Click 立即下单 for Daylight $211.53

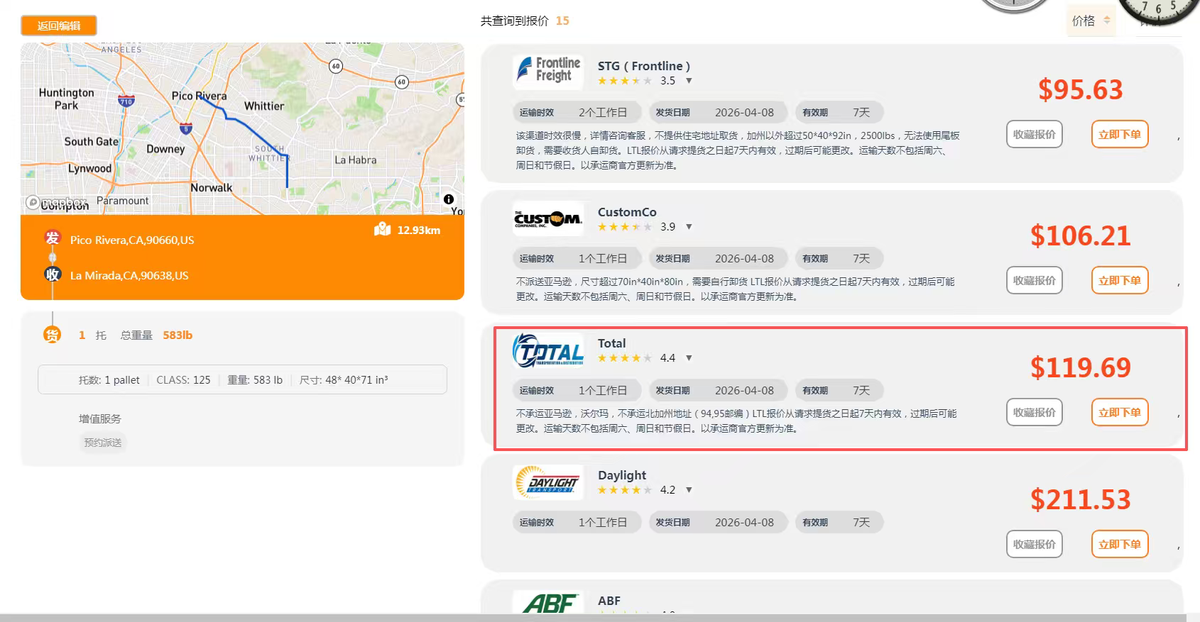point(1120,544)
